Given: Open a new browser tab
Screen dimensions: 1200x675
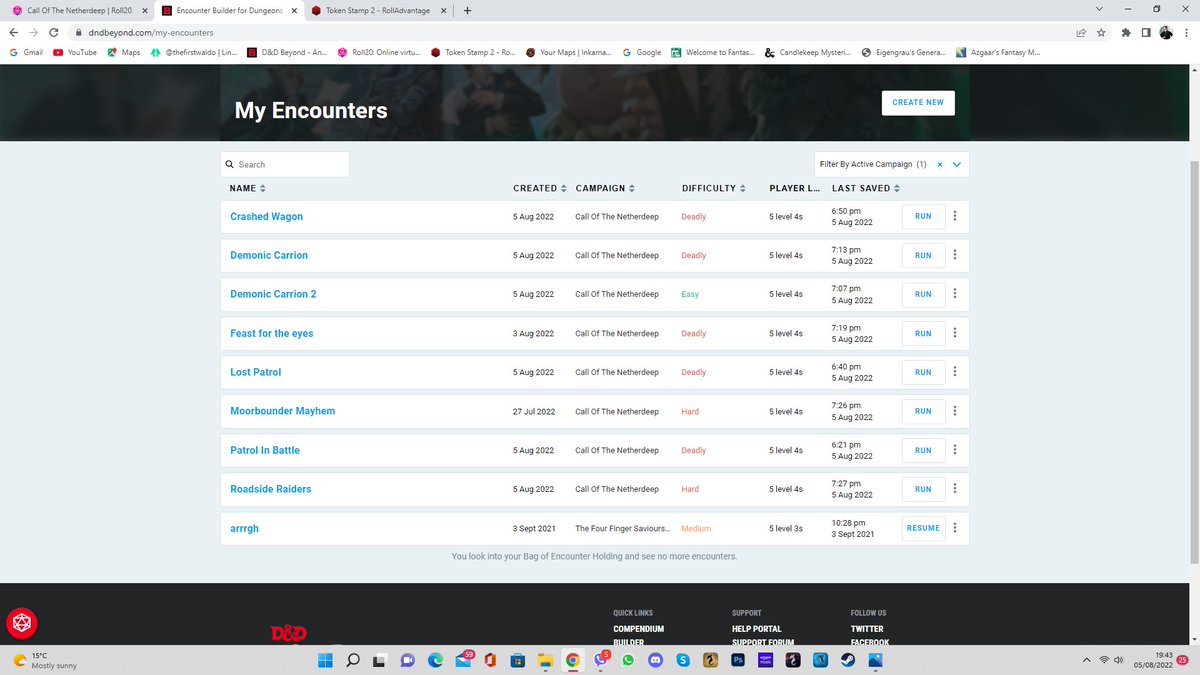Looking at the screenshot, I should [467, 10].
